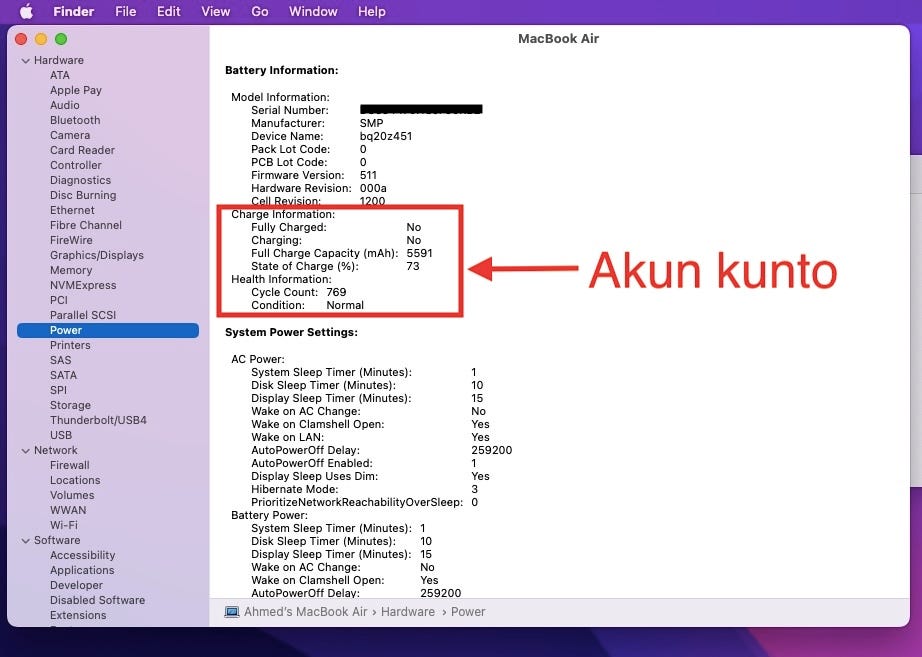The image size is (922, 657).
Task: Select FireWire in the sidebar
Action: tap(71, 240)
